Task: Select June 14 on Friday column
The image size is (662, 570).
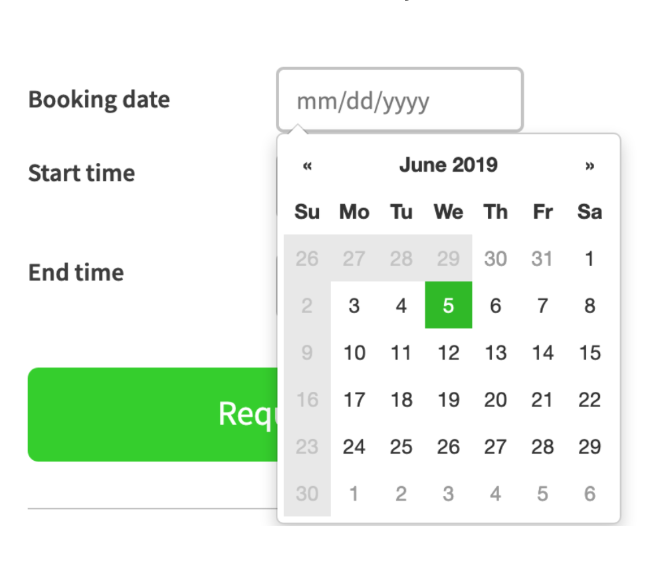Action: tap(542, 353)
